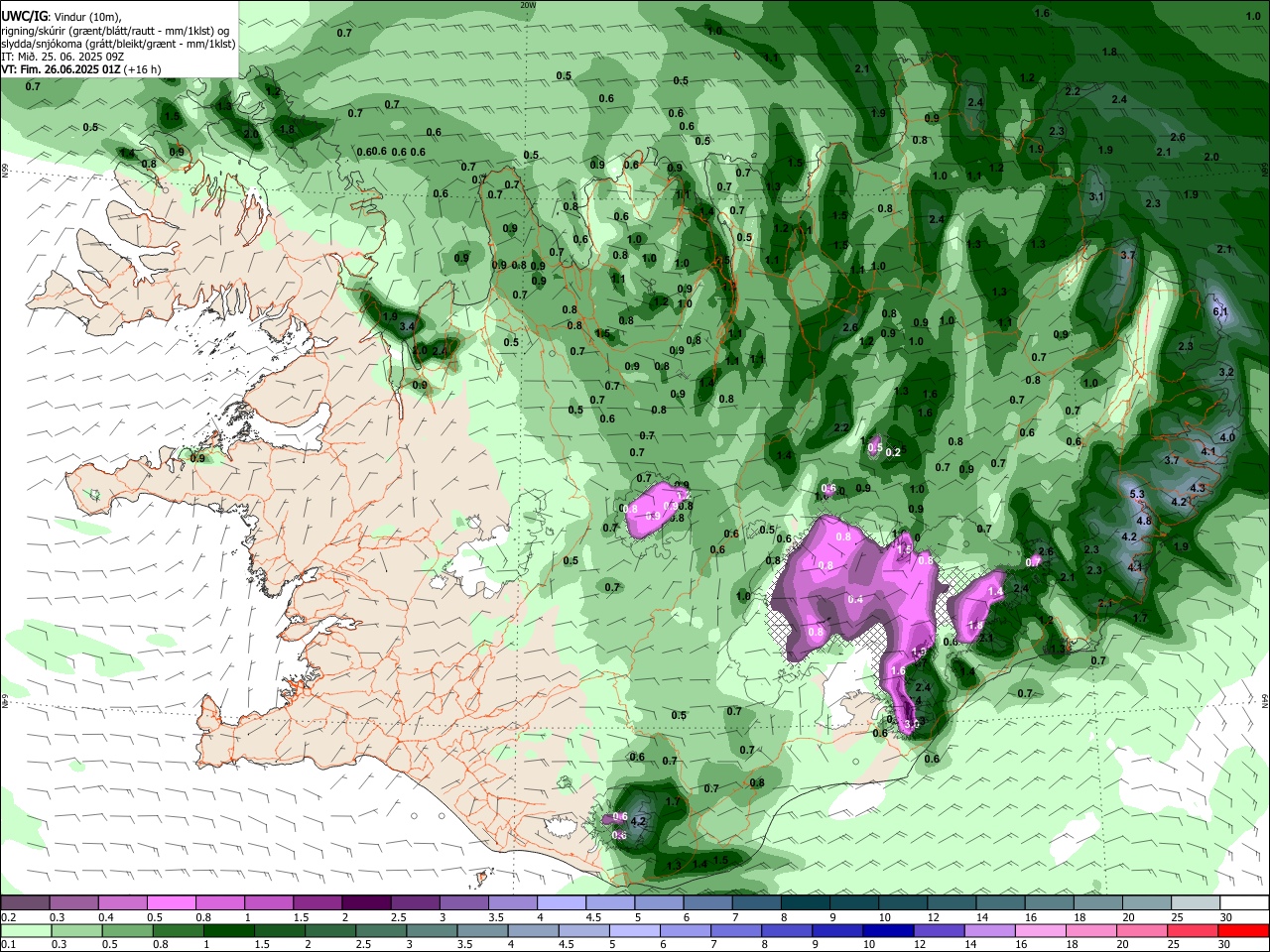Screen dimensions: 1270x952
Task: Select the VT: Fim. 26.06.2025 01Z line
Action: click(x=81, y=69)
